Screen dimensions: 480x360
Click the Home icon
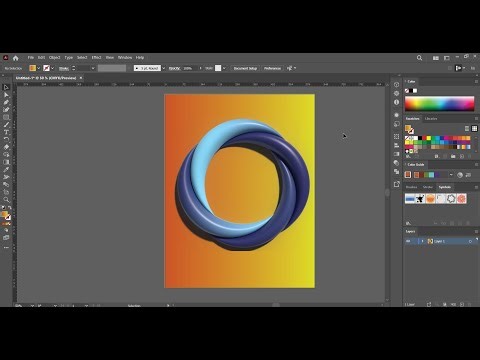15,58
